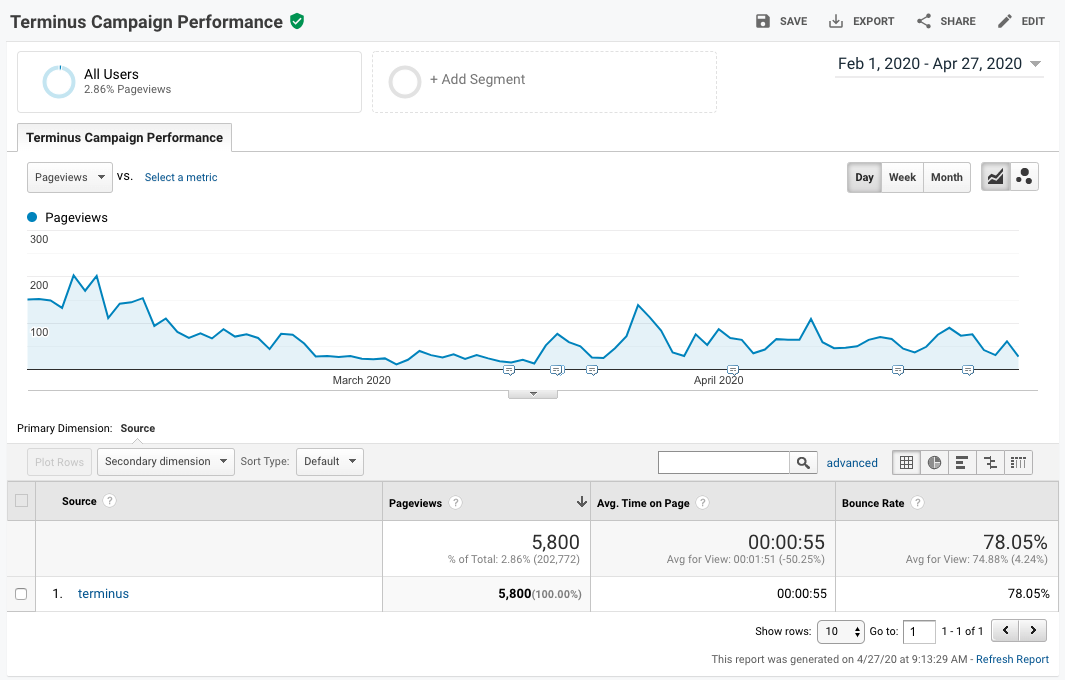The width and height of the screenshot is (1065, 680).
Task: Click the Plot Rows button
Action: click(x=60, y=462)
